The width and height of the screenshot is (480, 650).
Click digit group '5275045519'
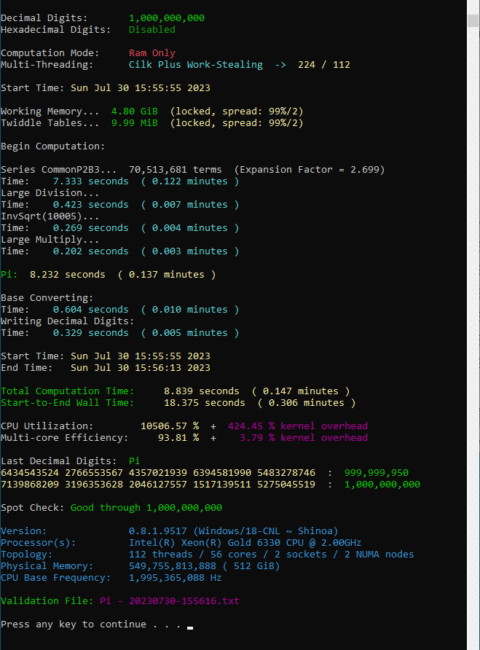tap(286, 484)
